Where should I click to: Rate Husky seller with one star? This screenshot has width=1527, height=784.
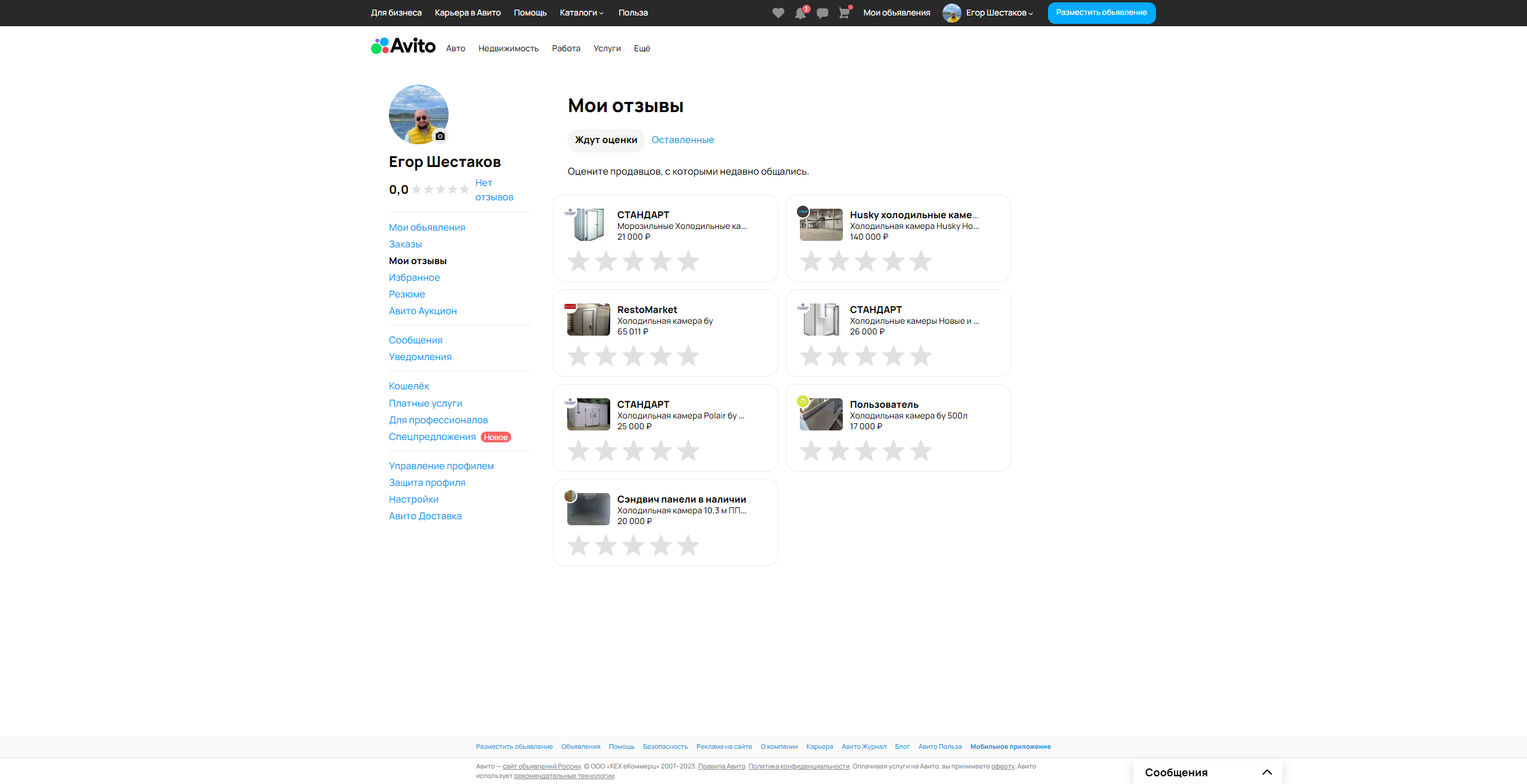click(x=811, y=261)
